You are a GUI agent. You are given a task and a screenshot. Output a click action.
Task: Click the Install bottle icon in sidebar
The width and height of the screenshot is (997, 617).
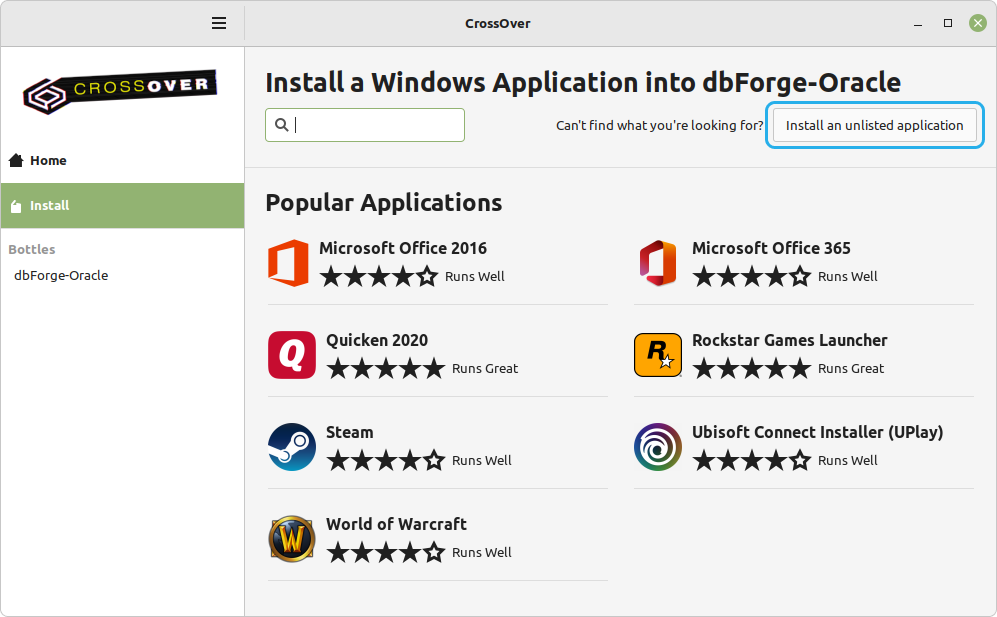(x=17, y=206)
